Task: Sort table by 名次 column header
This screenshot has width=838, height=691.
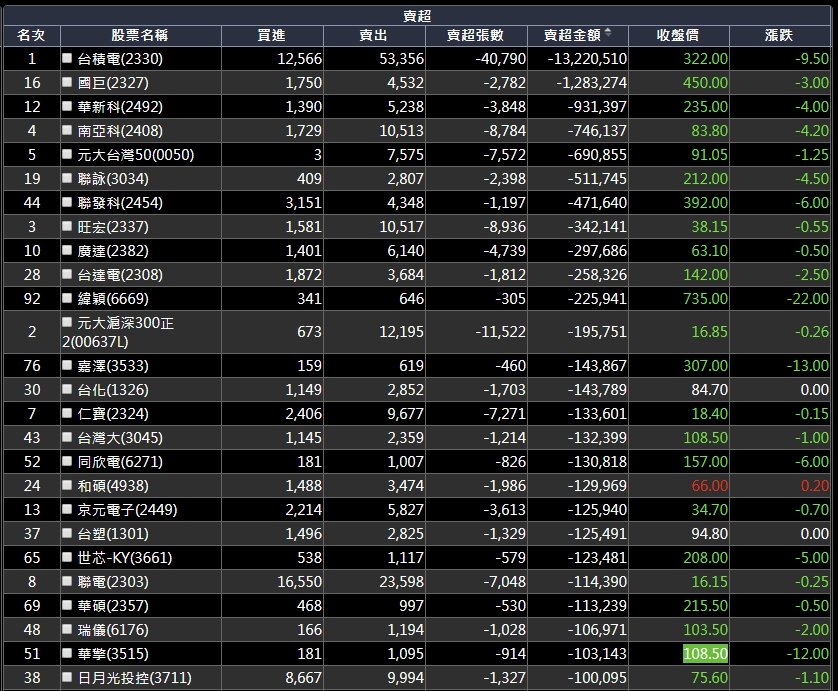Action: click(x=32, y=35)
